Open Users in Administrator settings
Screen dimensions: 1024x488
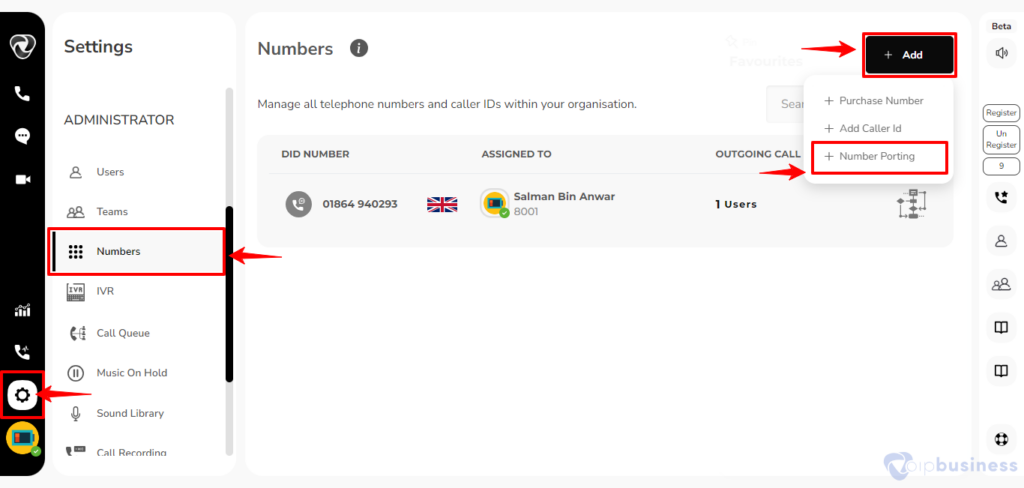click(x=110, y=172)
